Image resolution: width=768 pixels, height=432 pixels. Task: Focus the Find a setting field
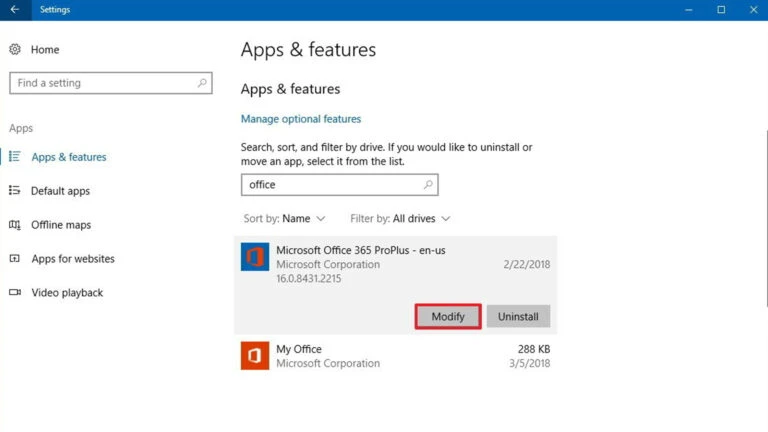pos(100,83)
